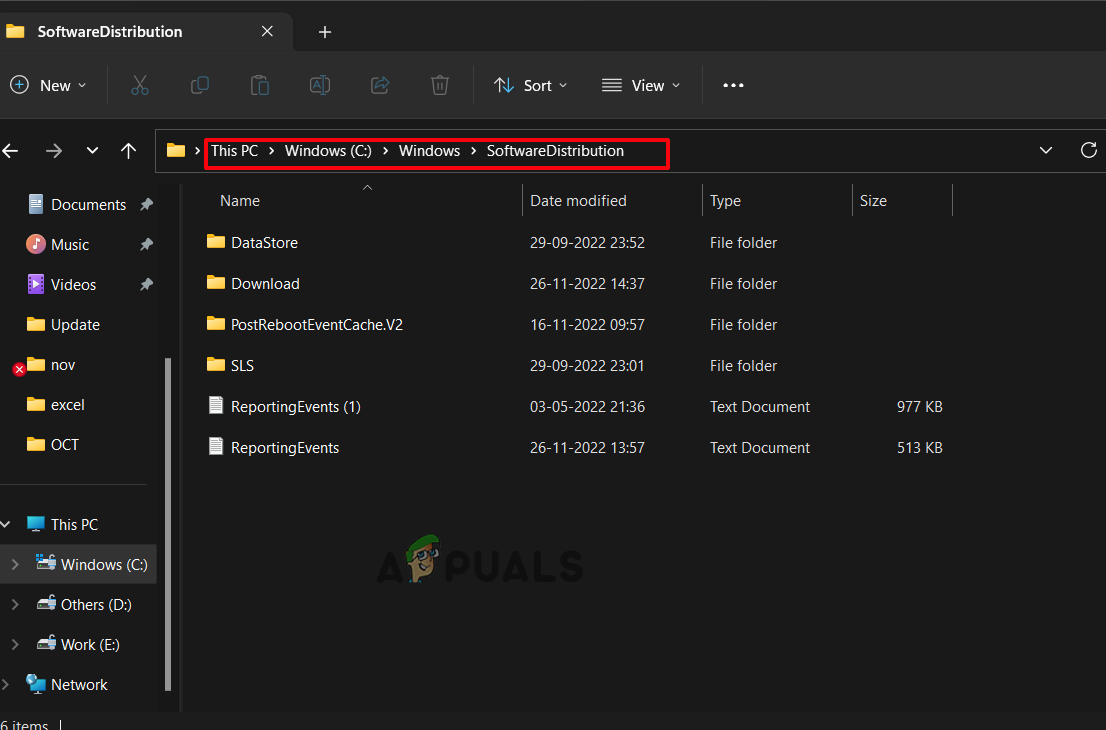Open the Update folder in sidebar
This screenshot has height=730, width=1106.
click(x=75, y=324)
